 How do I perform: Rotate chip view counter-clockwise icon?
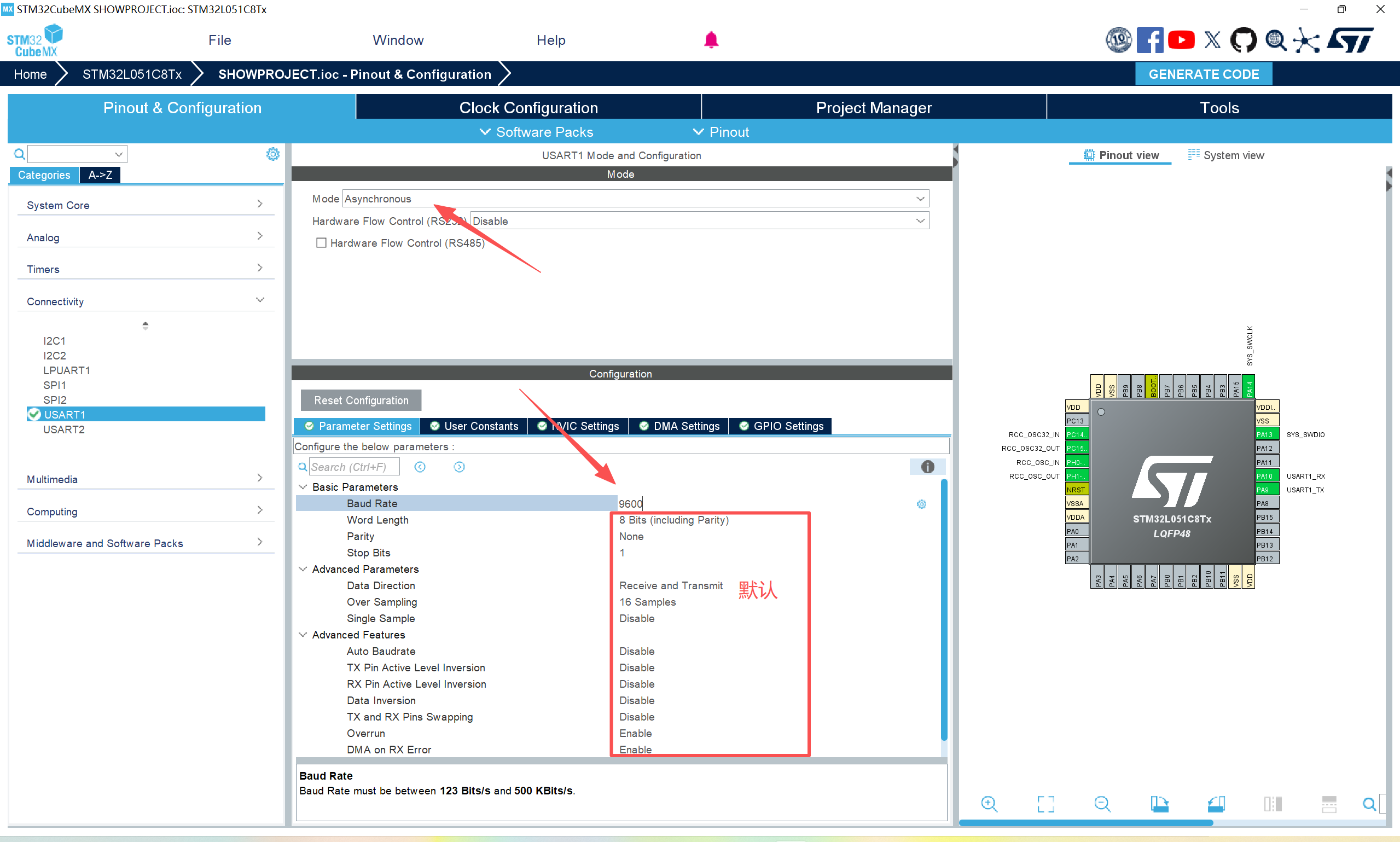pos(1216,803)
